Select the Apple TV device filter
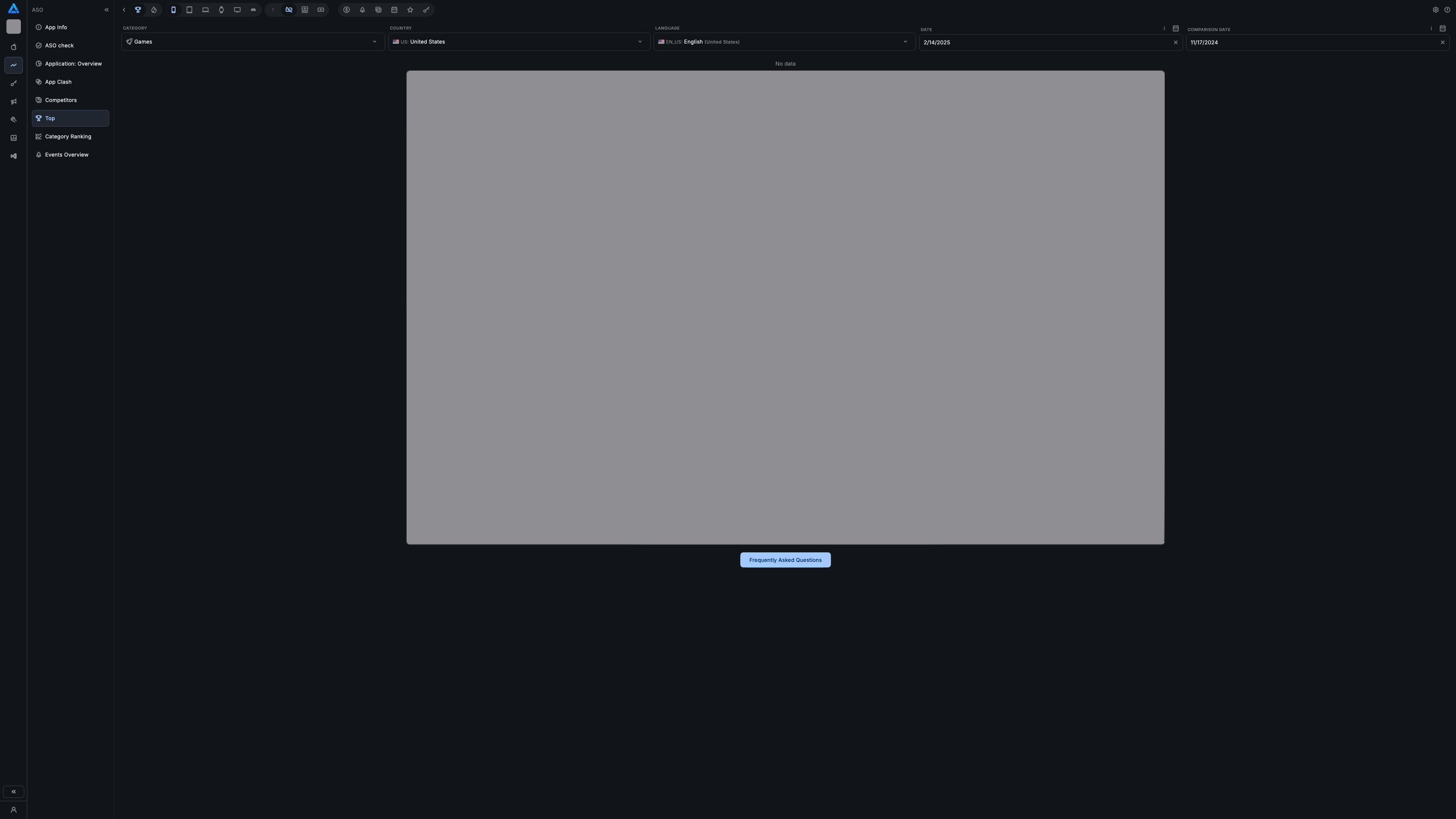This screenshot has width=1456, height=819. [x=237, y=9]
